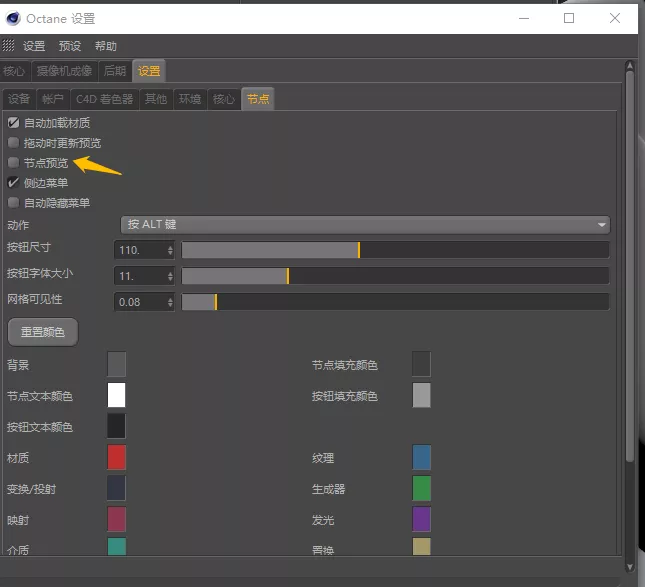Enable the 节点预览 checkbox
This screenshot has width=645, height=587.
click(14, 162)
